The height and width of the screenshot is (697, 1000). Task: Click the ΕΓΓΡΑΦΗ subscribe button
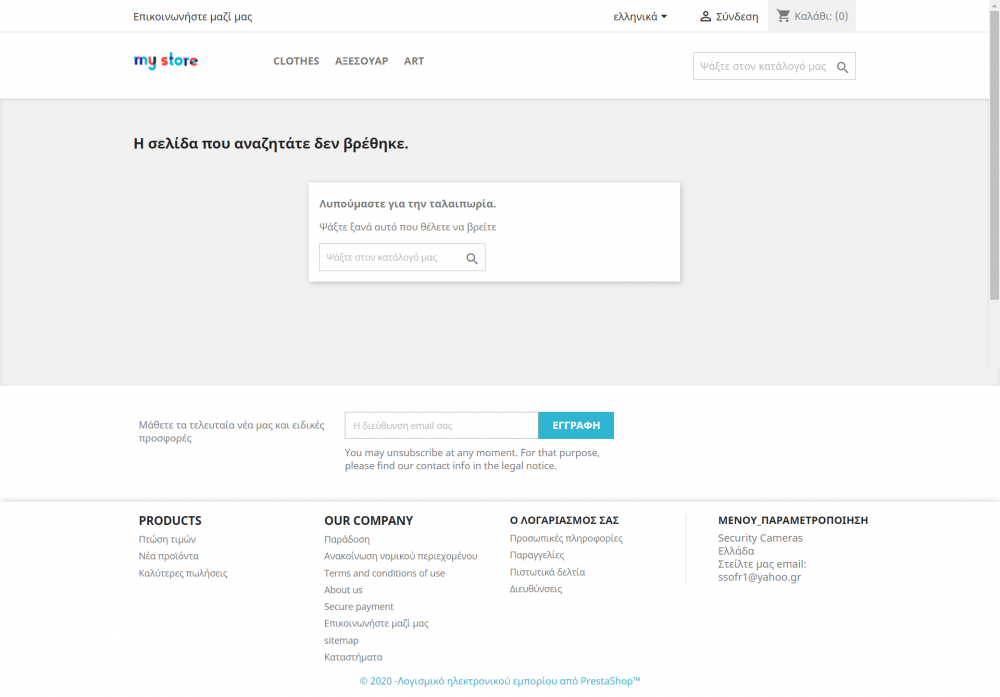576,425
